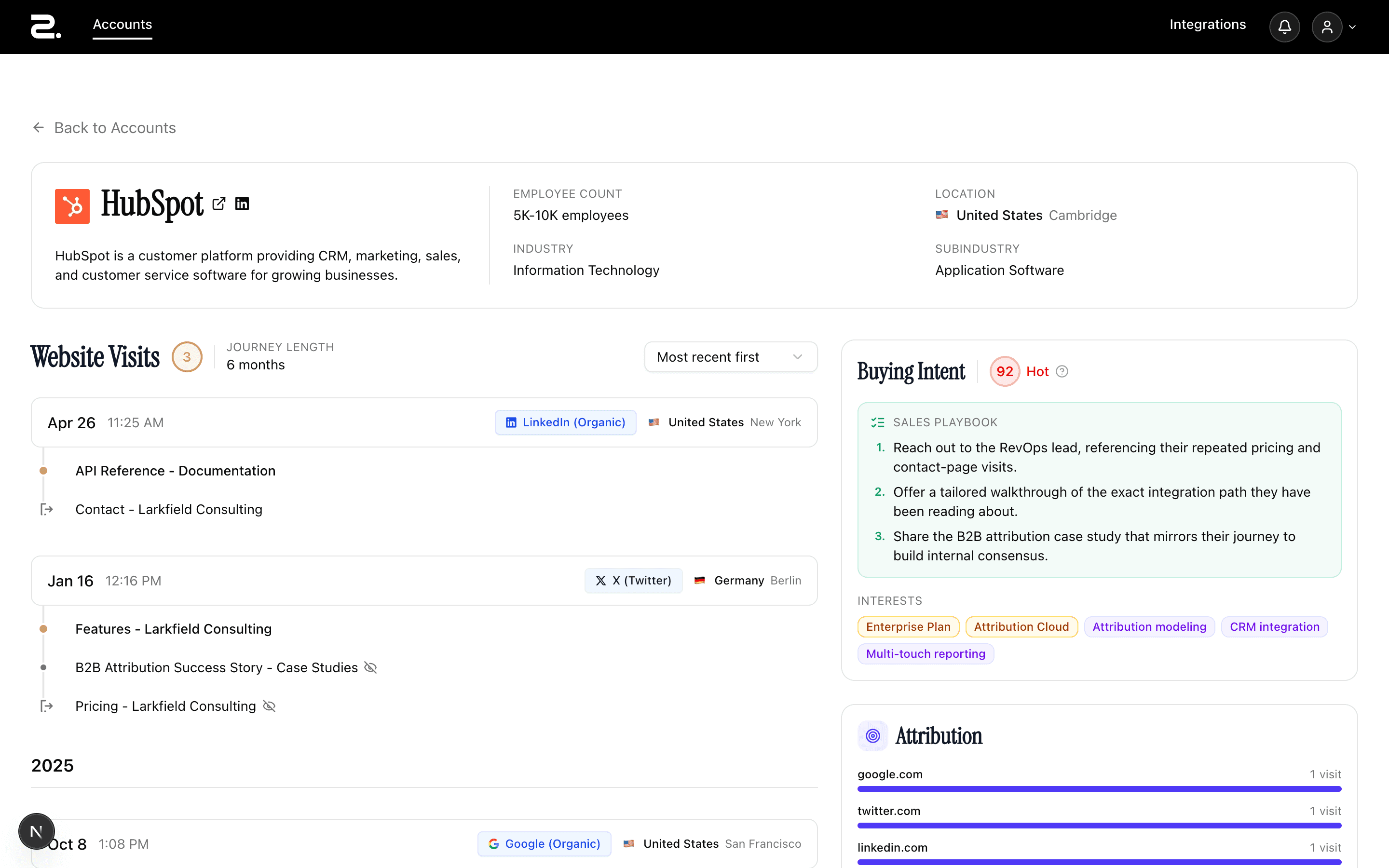Click the twitter.com attribution label
The width and height of the screenshot is (1389, 868).
point(888,811)
